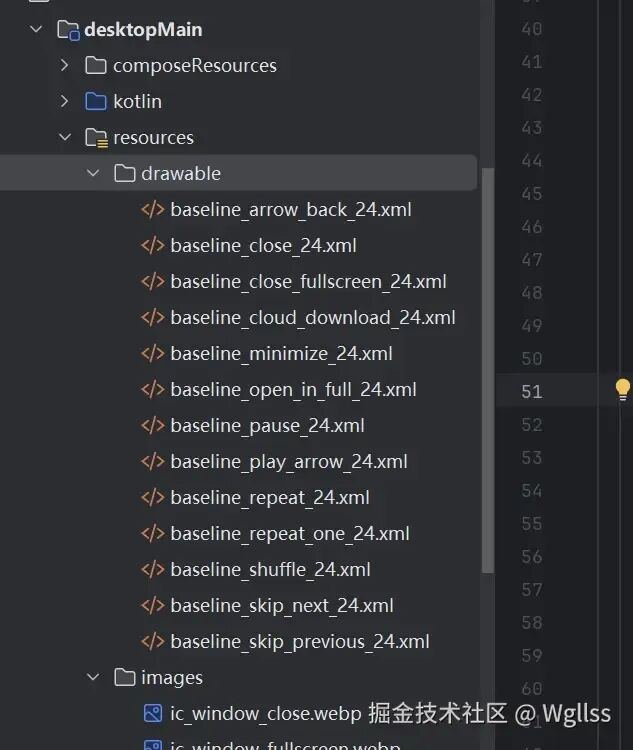Select the kotlin folder name
Viewport: 633px width, 750px height.
[x=137, y=101]
